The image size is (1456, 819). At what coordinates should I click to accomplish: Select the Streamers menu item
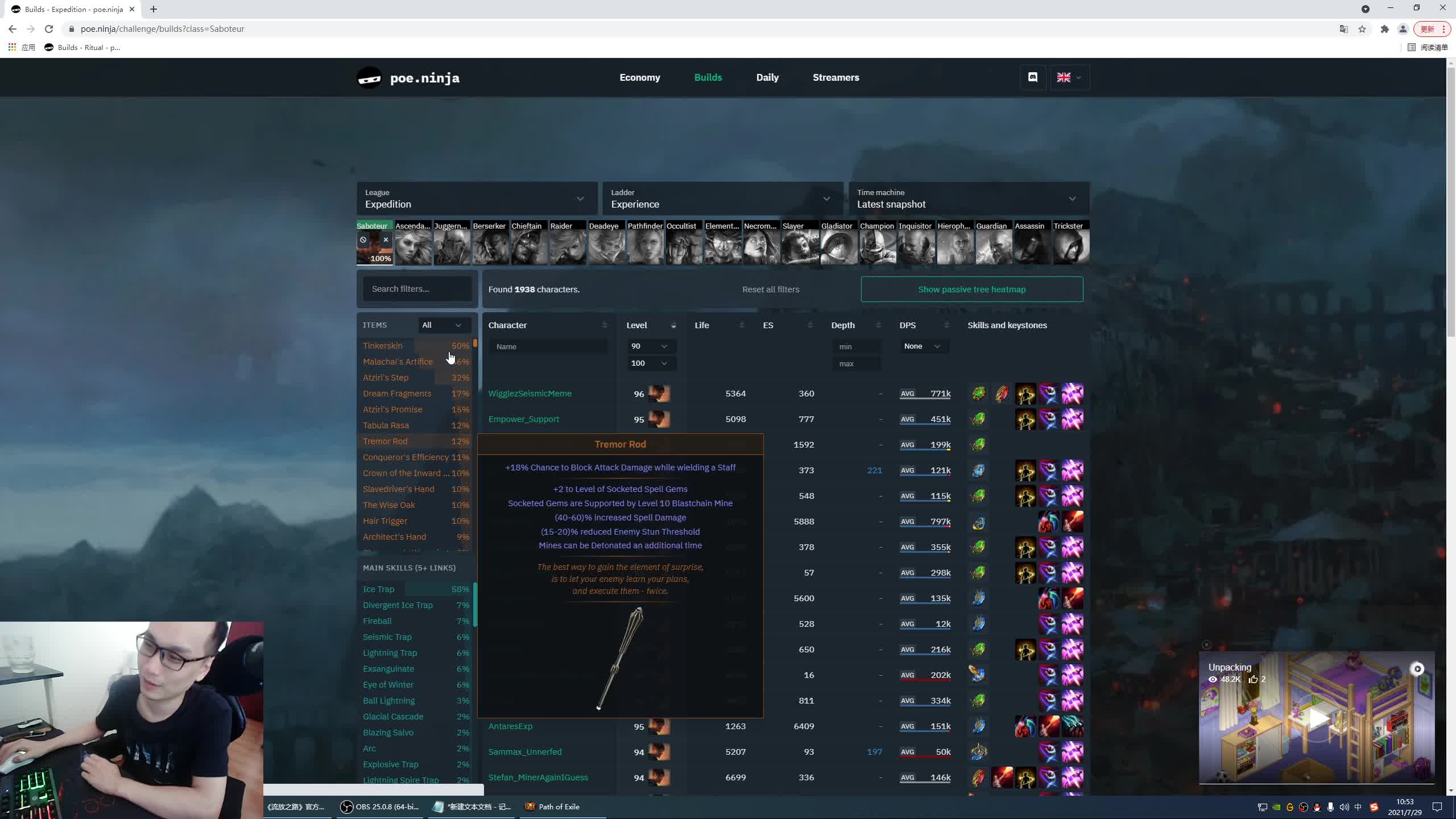point(835,77)
